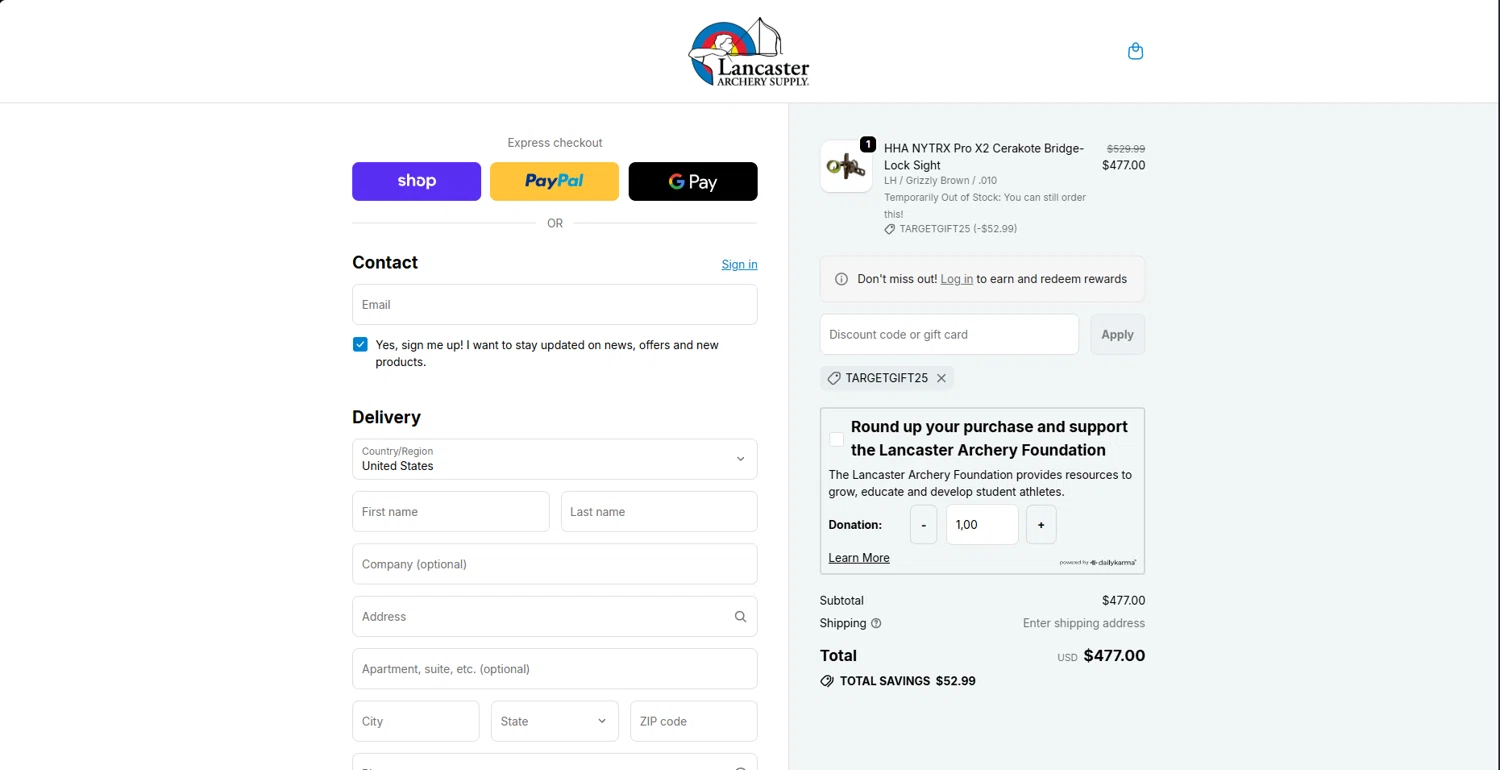Focus the Email input field
Image resolution: width=1500 pixels, height=770 pixels.
[555, 304]
